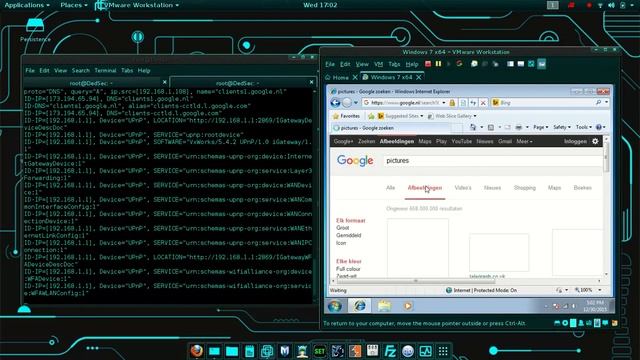
Task: Open terminal Search menu
Action: [81, 71]
